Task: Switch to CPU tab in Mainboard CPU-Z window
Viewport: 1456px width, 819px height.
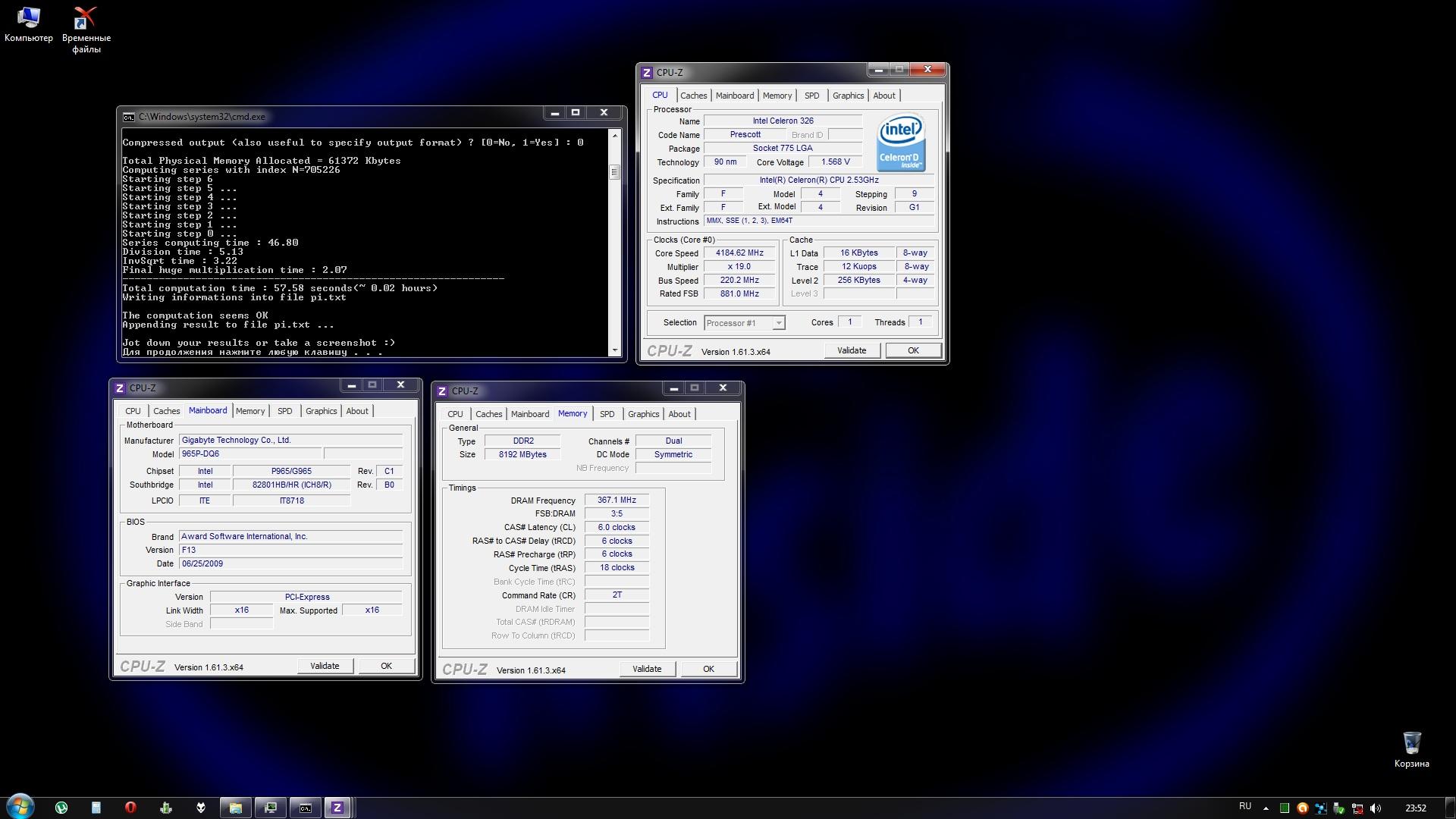Action: [x=133, y=411]
